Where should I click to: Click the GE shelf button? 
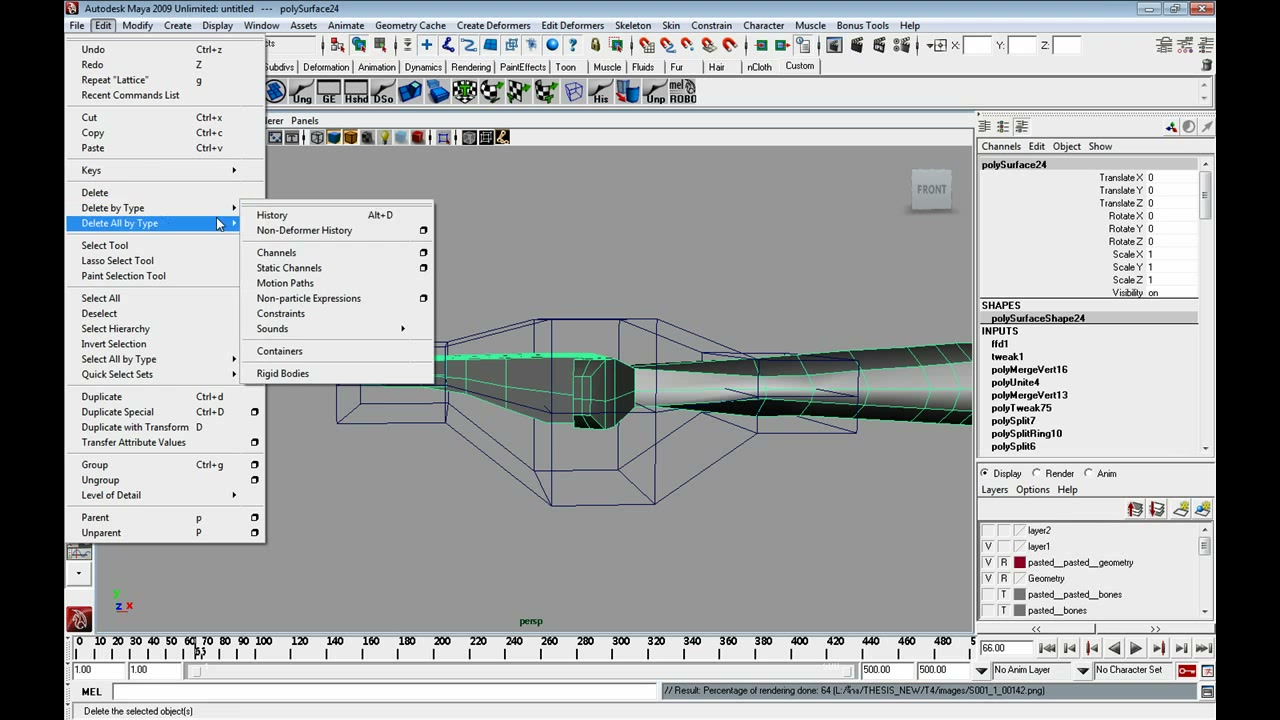click(x=329, y=93)
